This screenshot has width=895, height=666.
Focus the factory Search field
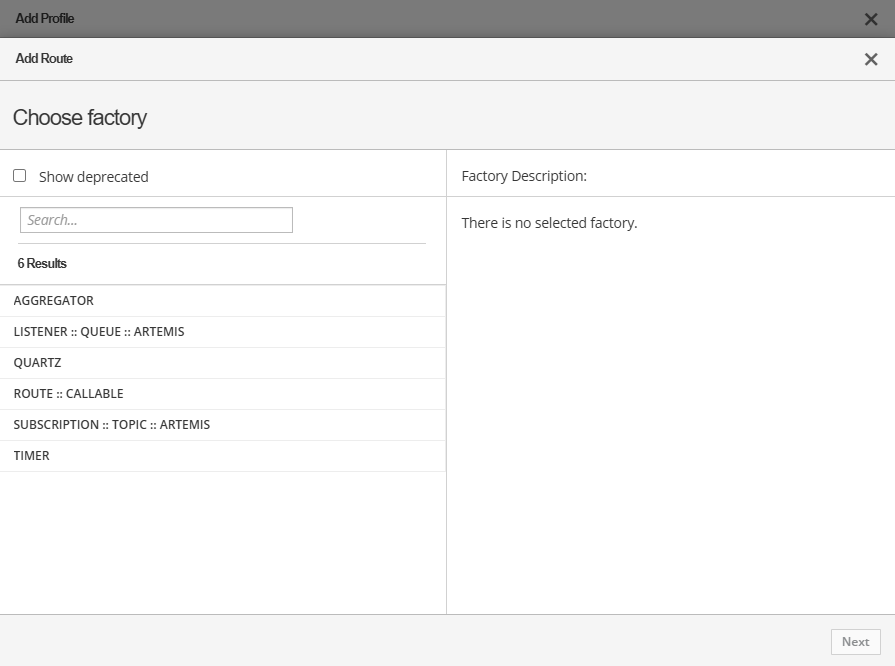156,220
